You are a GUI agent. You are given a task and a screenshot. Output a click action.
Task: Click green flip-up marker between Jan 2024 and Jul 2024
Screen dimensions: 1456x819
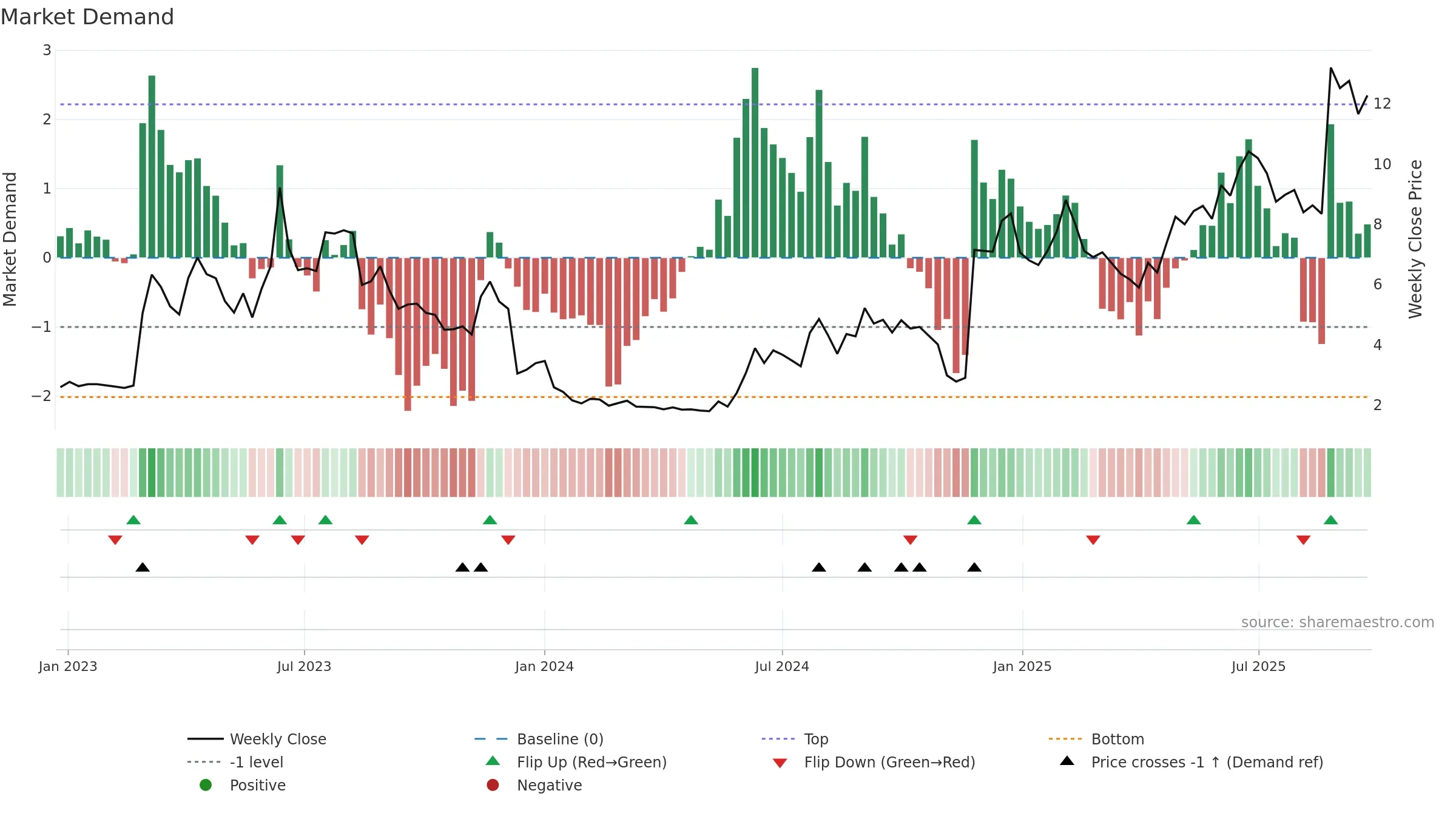tap(691, 520)
